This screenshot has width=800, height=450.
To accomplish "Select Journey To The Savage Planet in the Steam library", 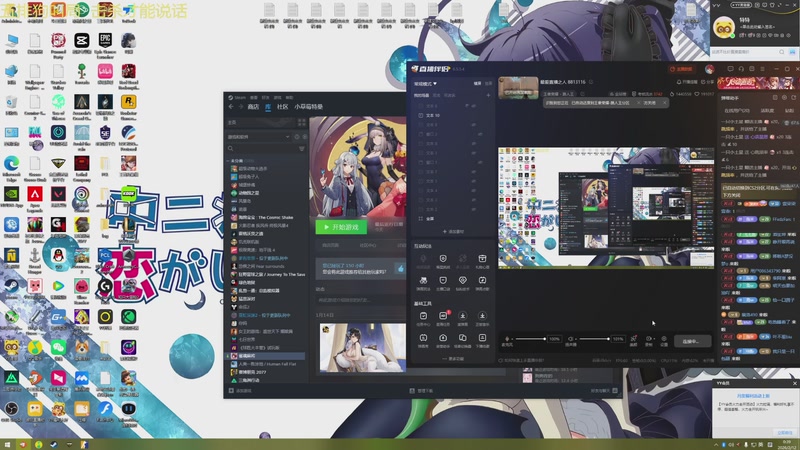I will click(x=268, y=274).
